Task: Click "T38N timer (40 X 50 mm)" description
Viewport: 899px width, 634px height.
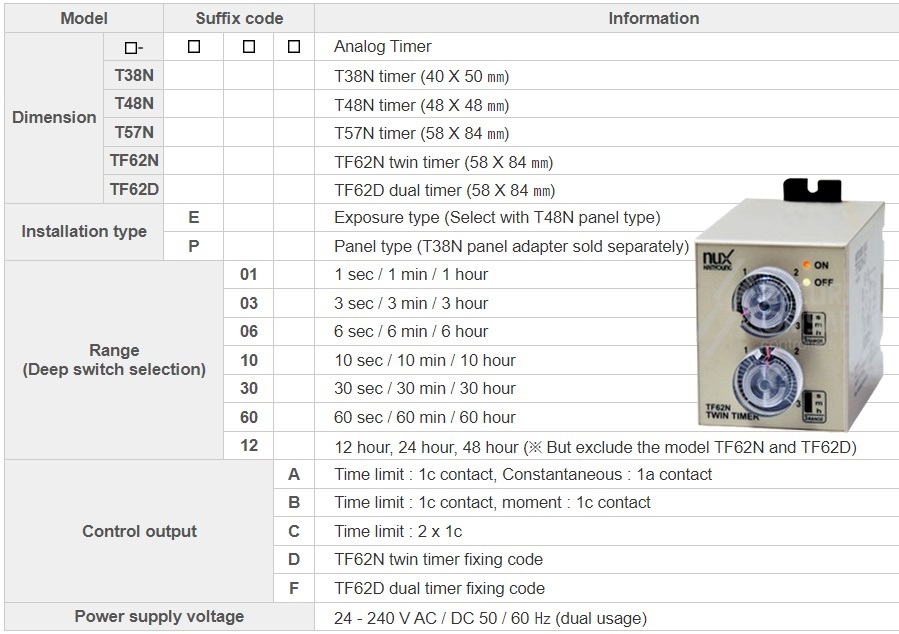Action: tap(421, 76)
